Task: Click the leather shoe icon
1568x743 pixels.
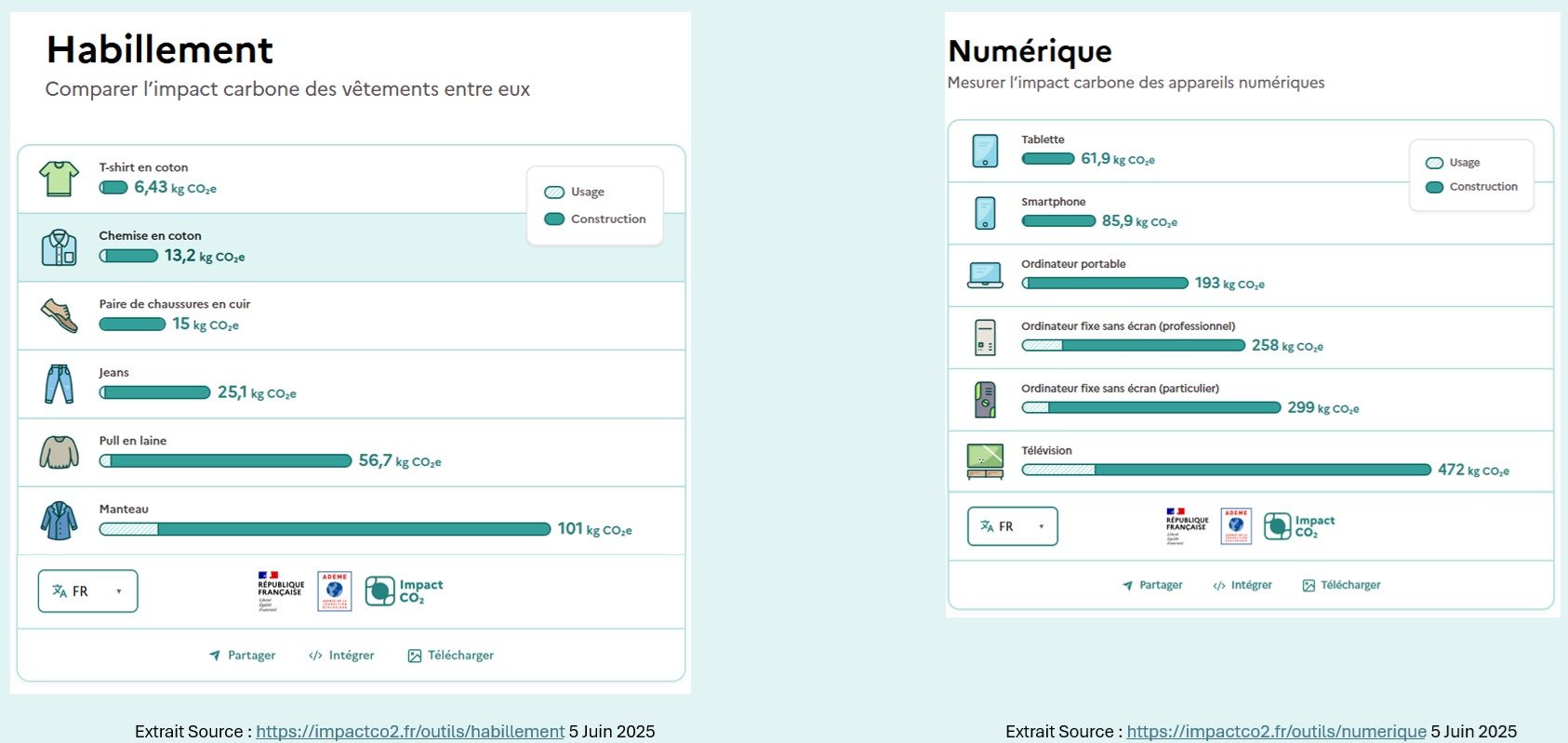Action: point(60,316)
